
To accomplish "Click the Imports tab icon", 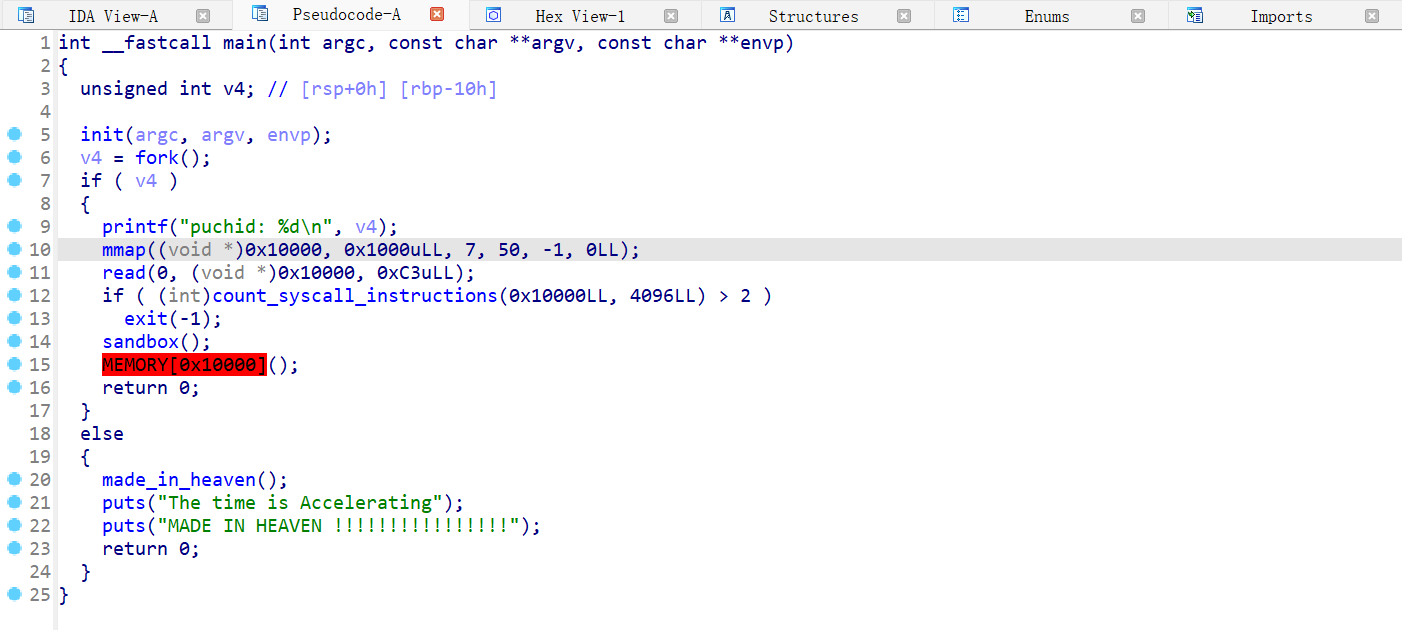I will pyautogui.click(x=1194, y=15).
